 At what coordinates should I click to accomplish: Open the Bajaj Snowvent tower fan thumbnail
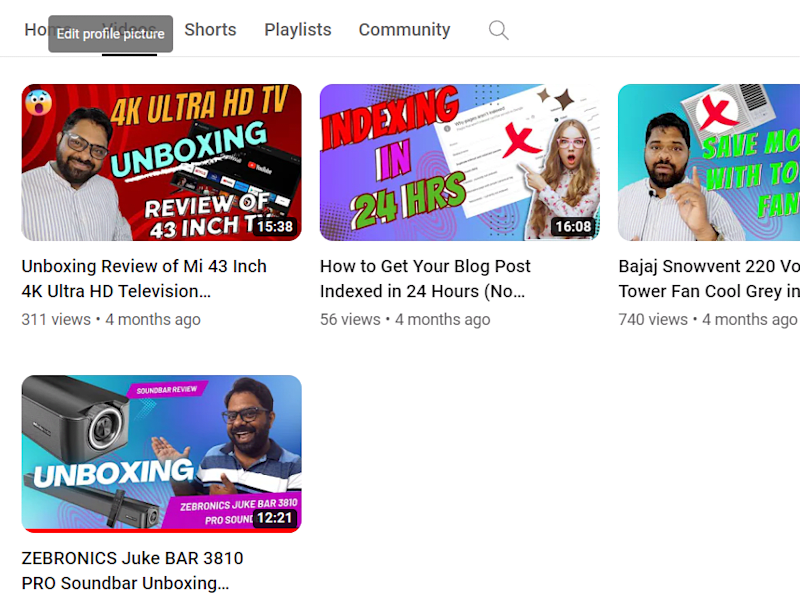709,162
